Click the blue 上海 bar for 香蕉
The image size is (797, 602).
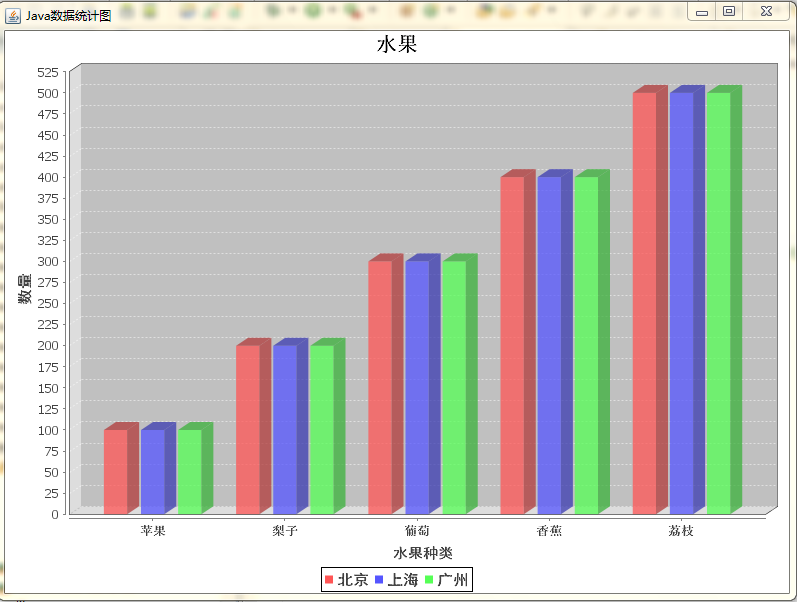point(549,345)
